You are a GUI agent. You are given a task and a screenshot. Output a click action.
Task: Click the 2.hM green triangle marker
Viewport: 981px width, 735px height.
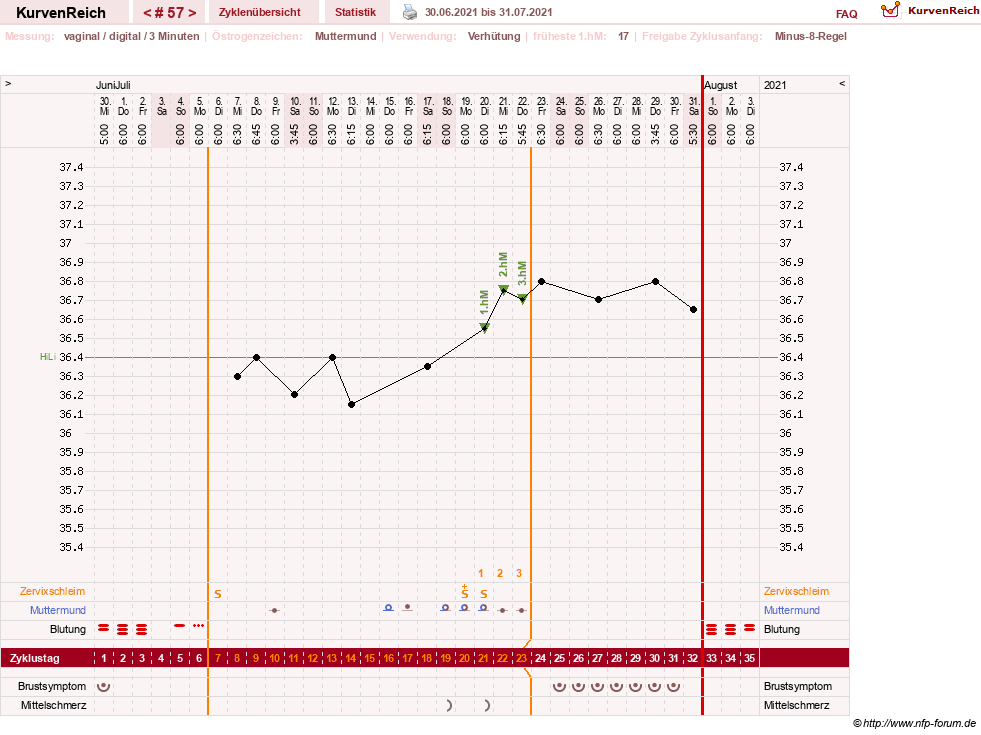(504, 289)
